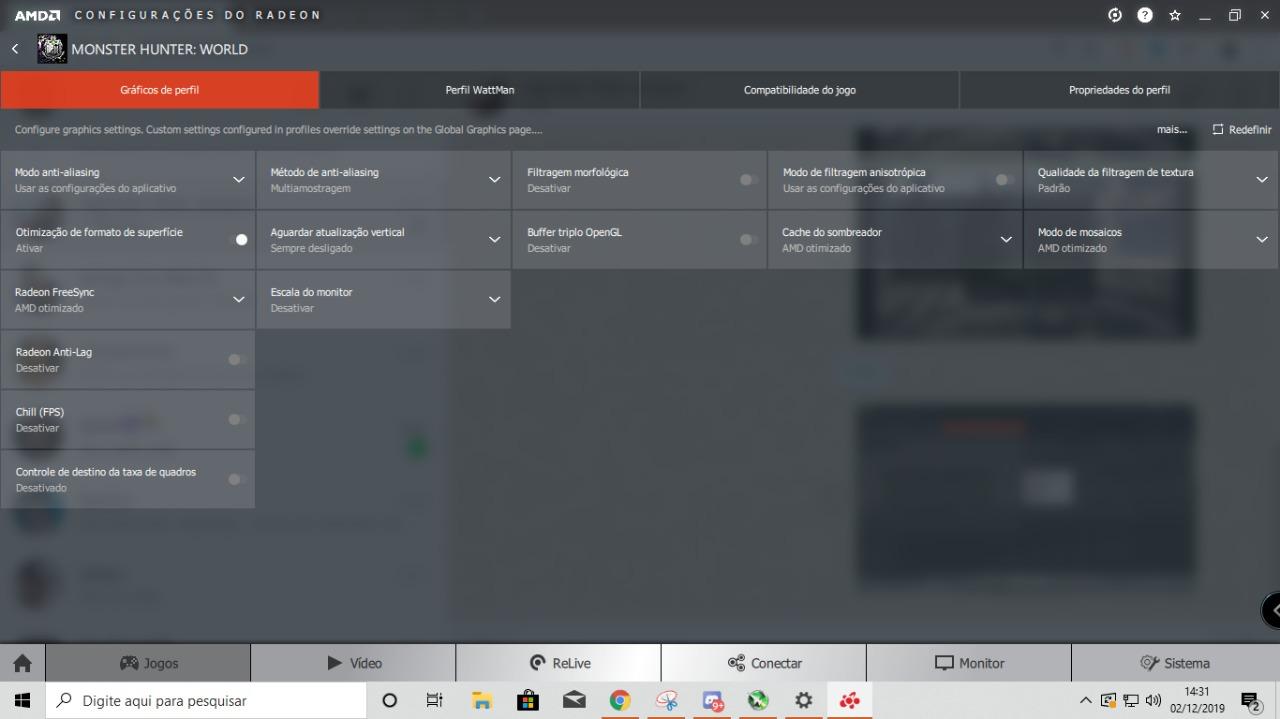
Task: Click the favorites star icon
Action: [x=1175, y=15]
